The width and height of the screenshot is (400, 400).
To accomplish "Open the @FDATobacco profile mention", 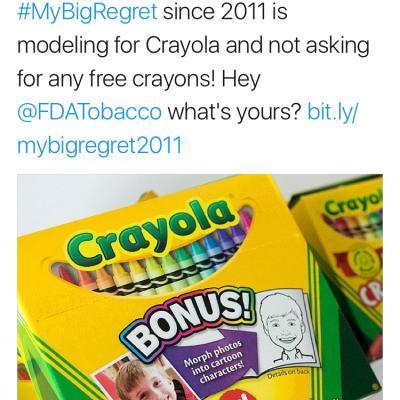I will tap(89, 112).
